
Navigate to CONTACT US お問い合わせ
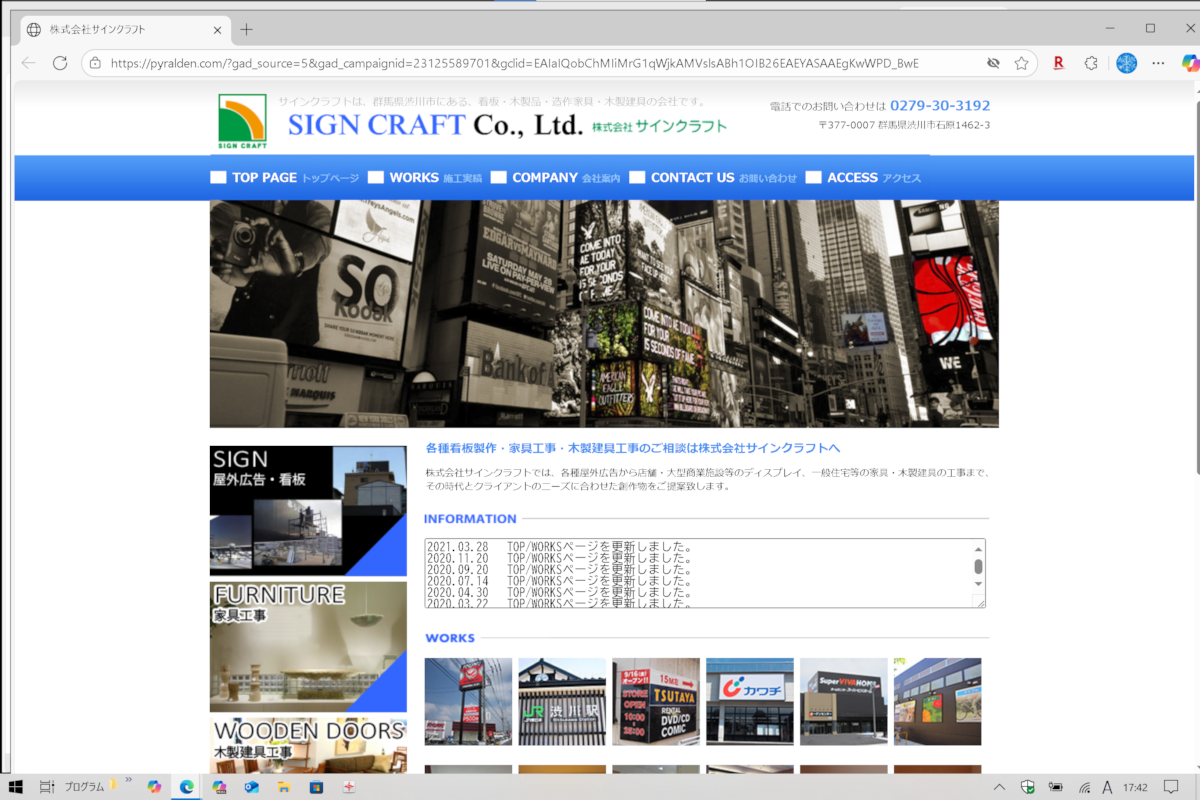point(713,178)
